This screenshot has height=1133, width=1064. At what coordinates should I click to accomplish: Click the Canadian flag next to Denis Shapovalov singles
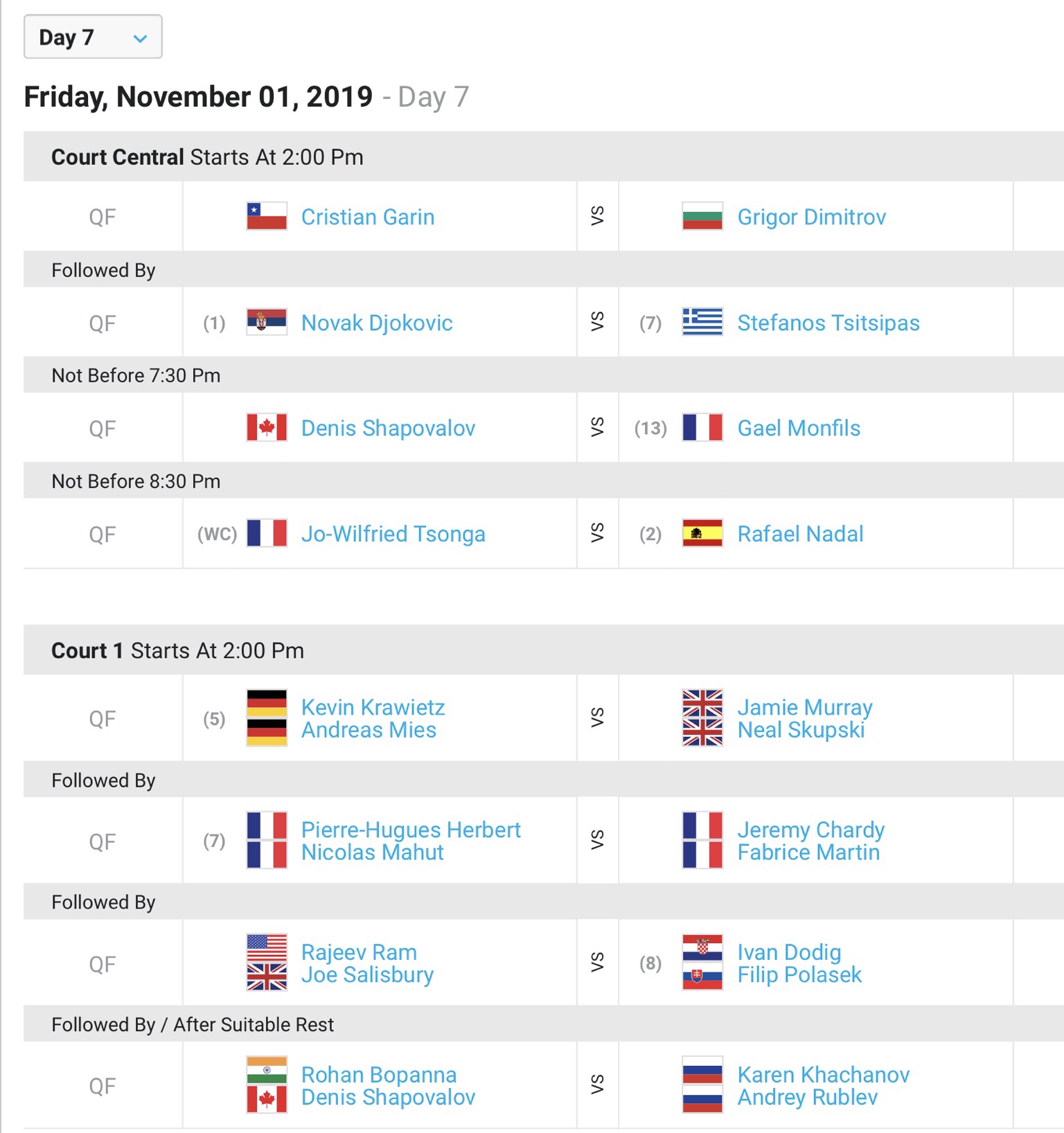point(267,427)
